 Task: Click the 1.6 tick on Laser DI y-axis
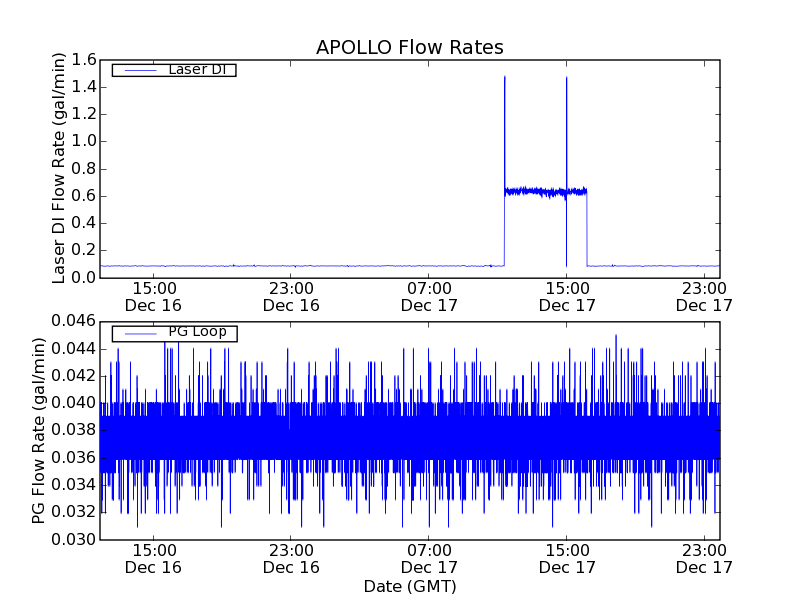coord(83,60)
